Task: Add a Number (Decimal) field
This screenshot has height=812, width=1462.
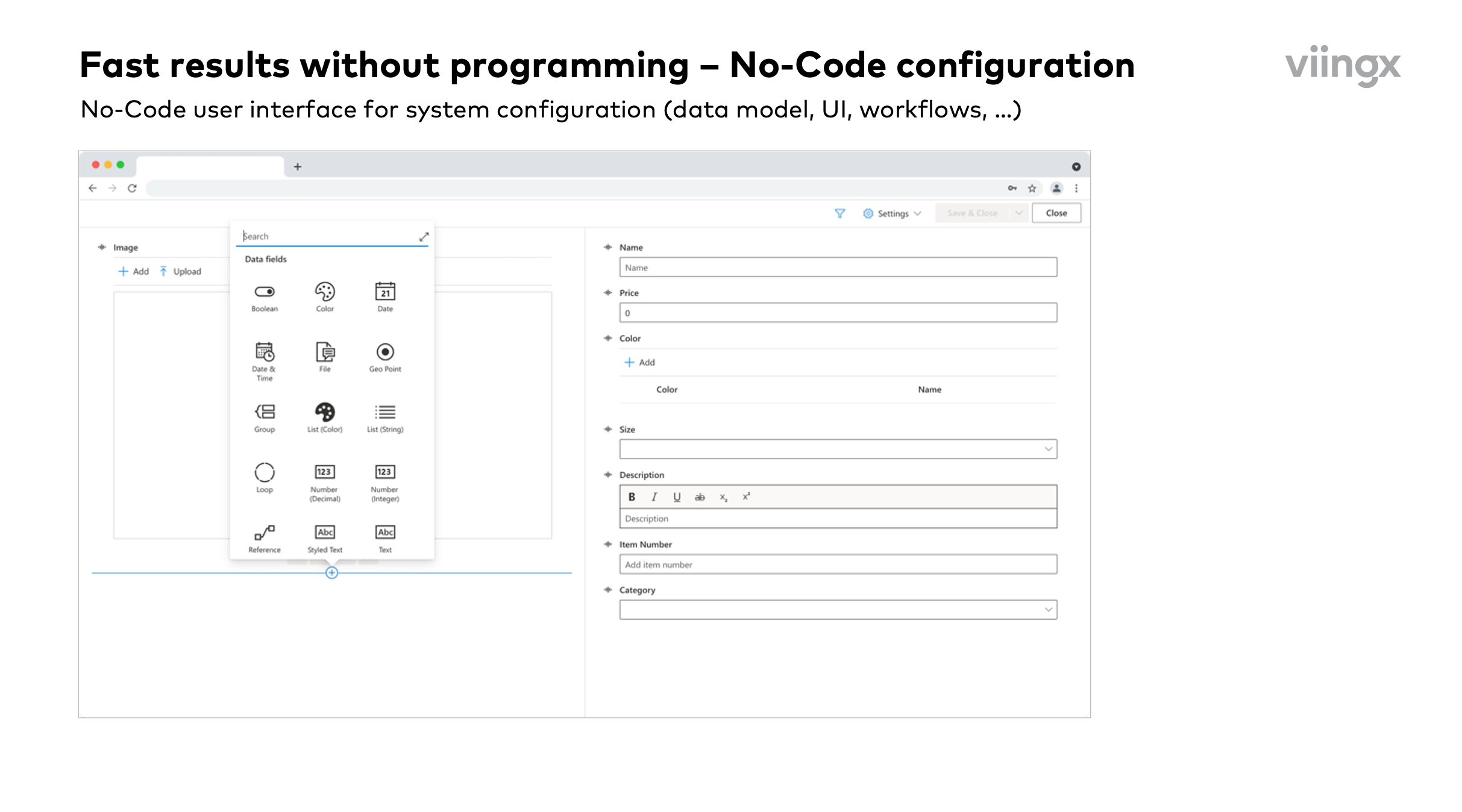Action: click(325, 472)
